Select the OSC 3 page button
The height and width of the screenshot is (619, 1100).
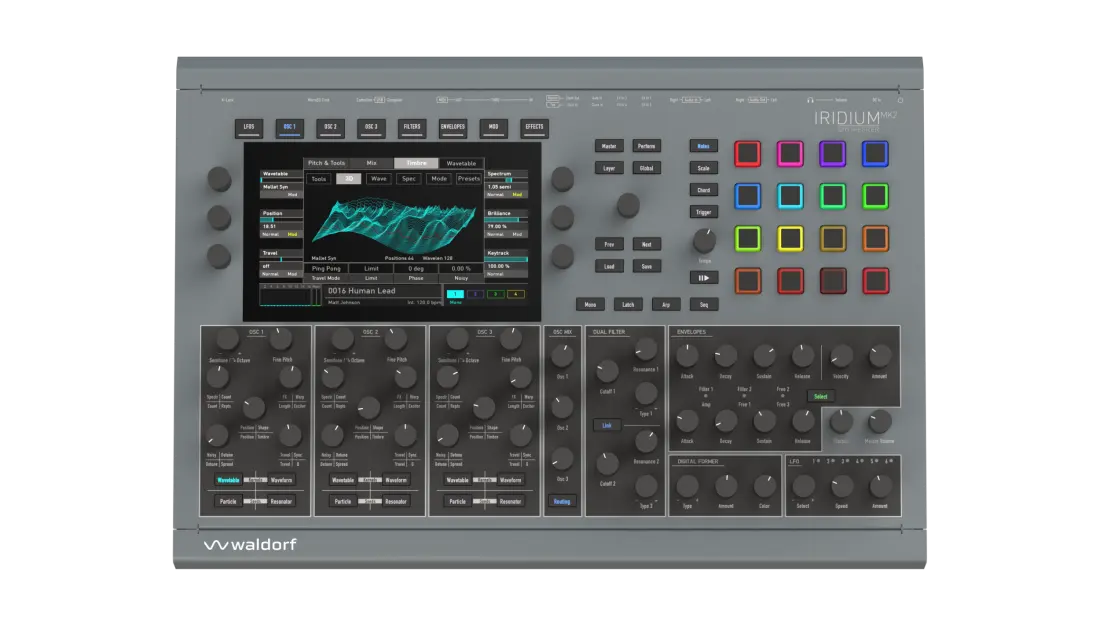point(371,128)
